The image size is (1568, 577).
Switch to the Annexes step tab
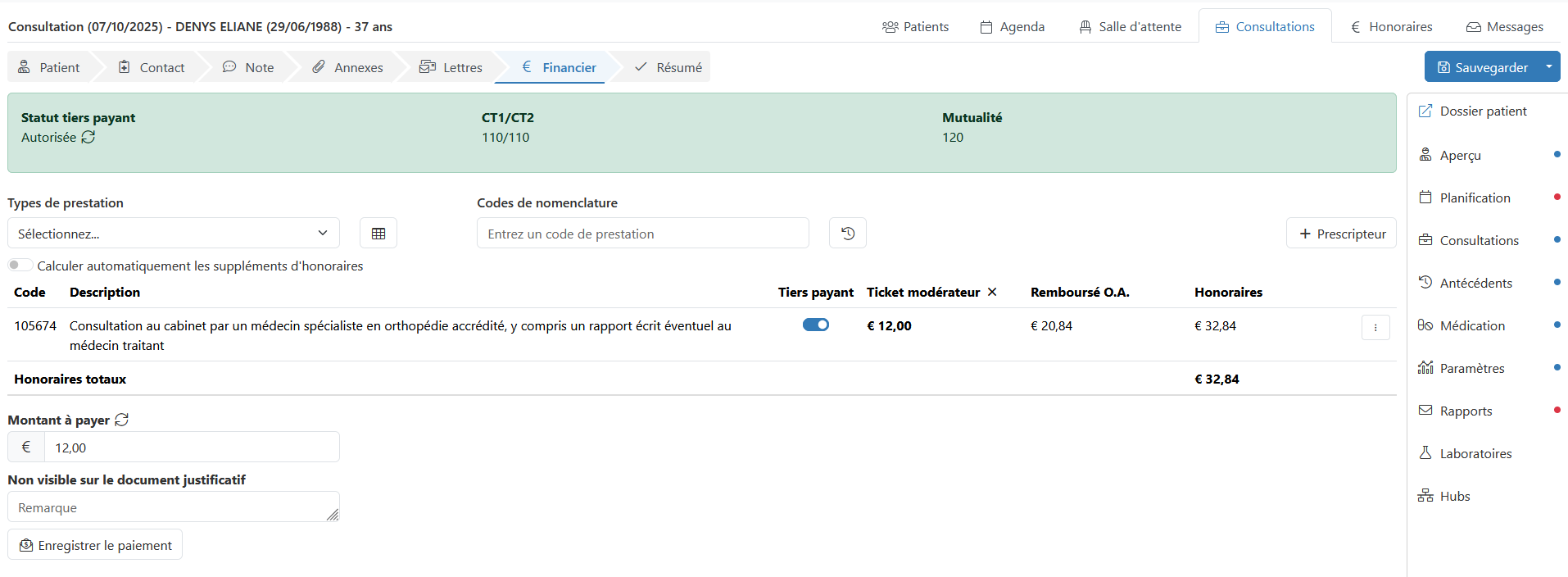click(x=347, y=67)
